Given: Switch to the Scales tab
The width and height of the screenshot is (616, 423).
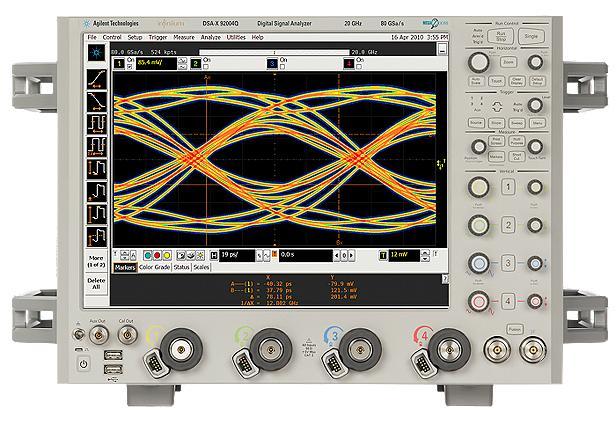Looking at the screenshot, I should [202, 267].
